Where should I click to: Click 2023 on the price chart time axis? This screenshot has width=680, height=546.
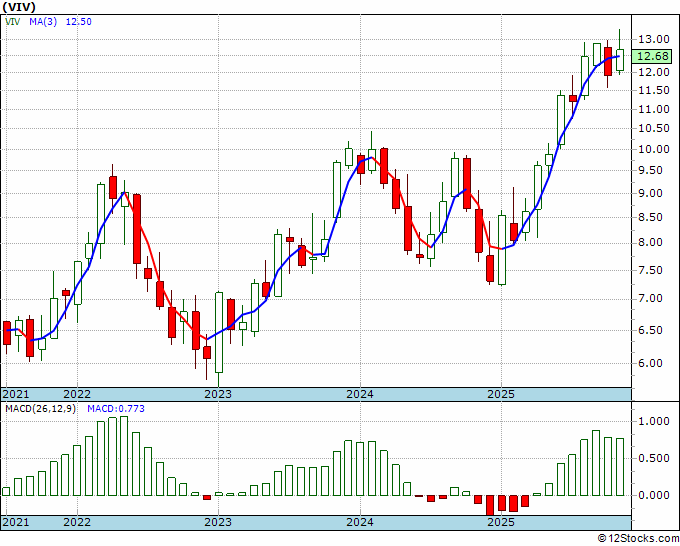click(218, 394)
